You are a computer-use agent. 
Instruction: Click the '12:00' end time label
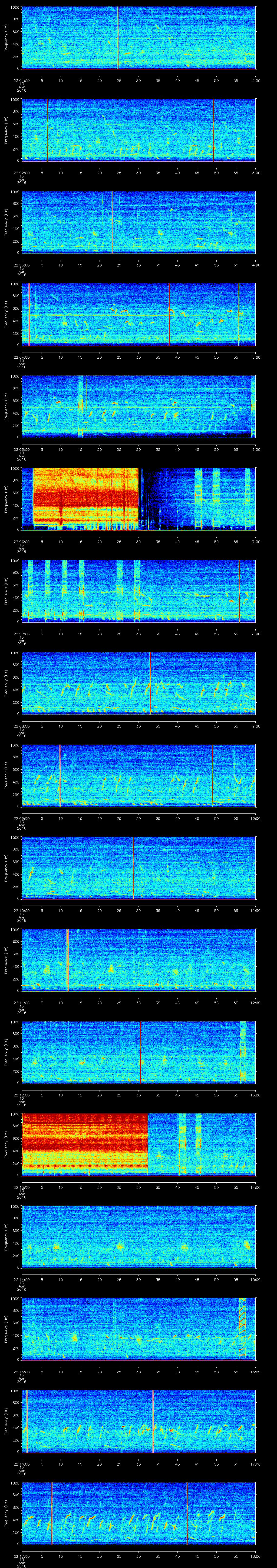(255, 1003)
